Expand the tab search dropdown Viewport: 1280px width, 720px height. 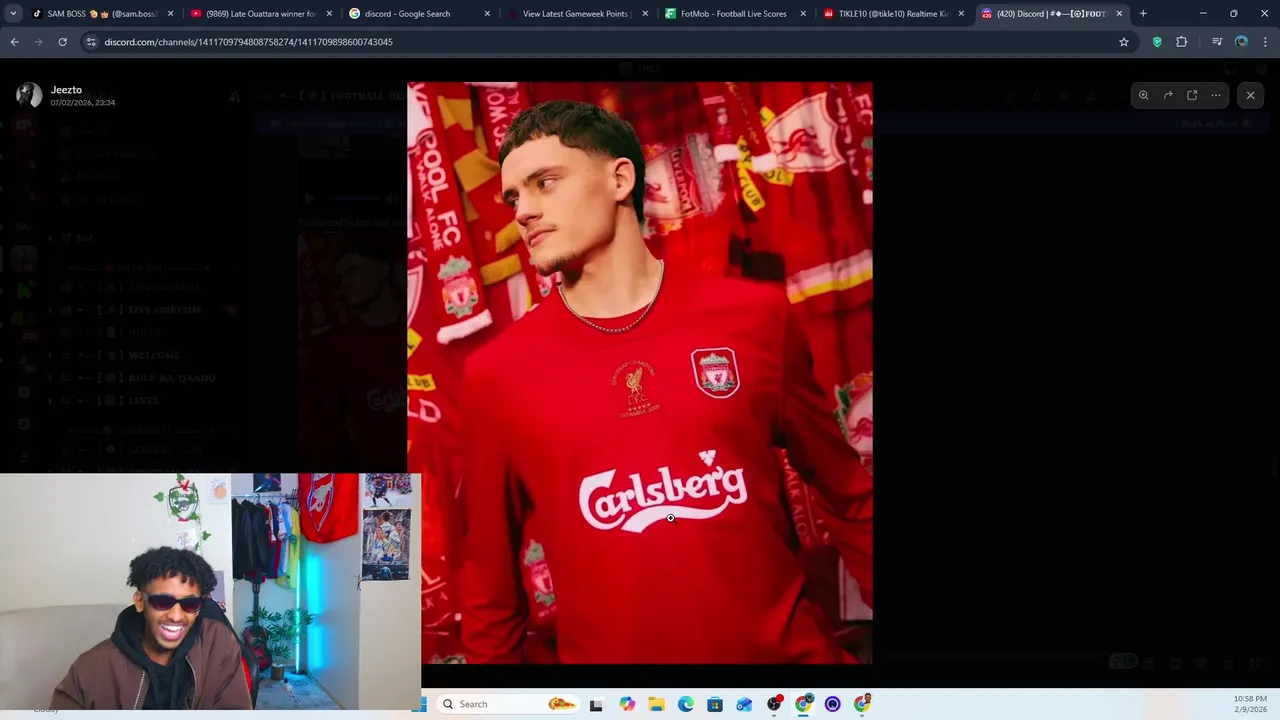12,14
